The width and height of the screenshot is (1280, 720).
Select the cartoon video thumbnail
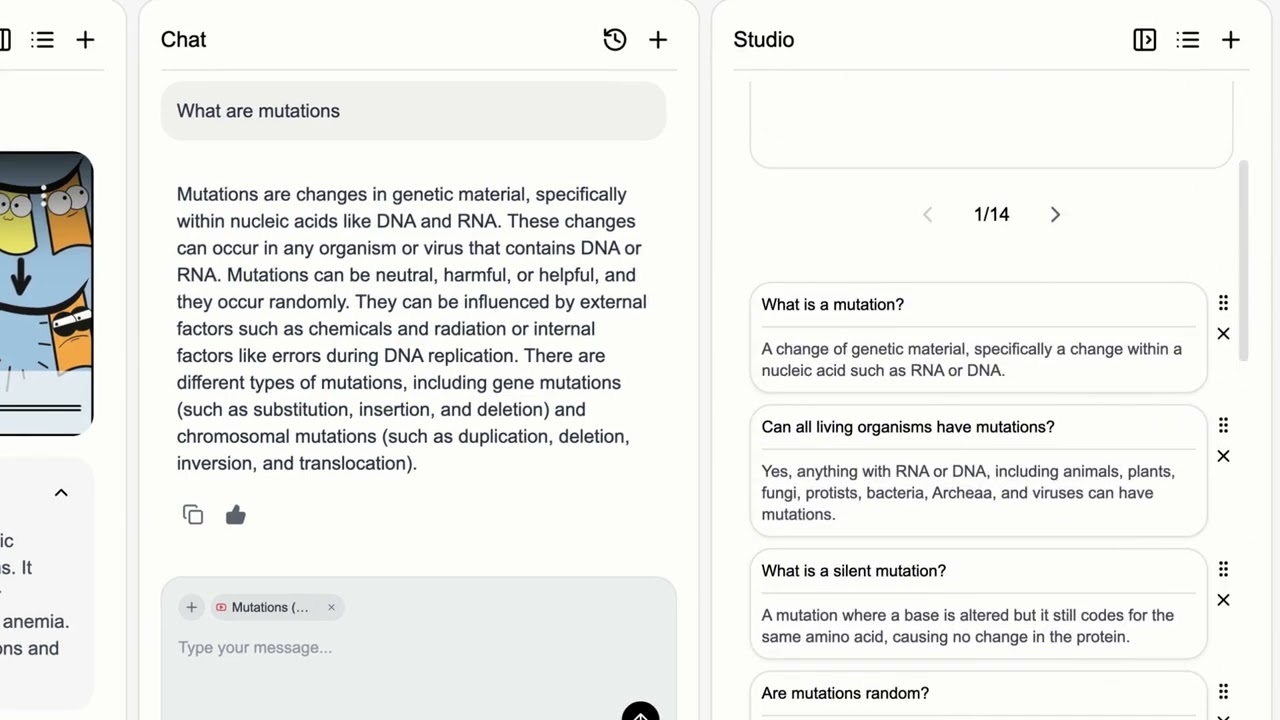46,293
